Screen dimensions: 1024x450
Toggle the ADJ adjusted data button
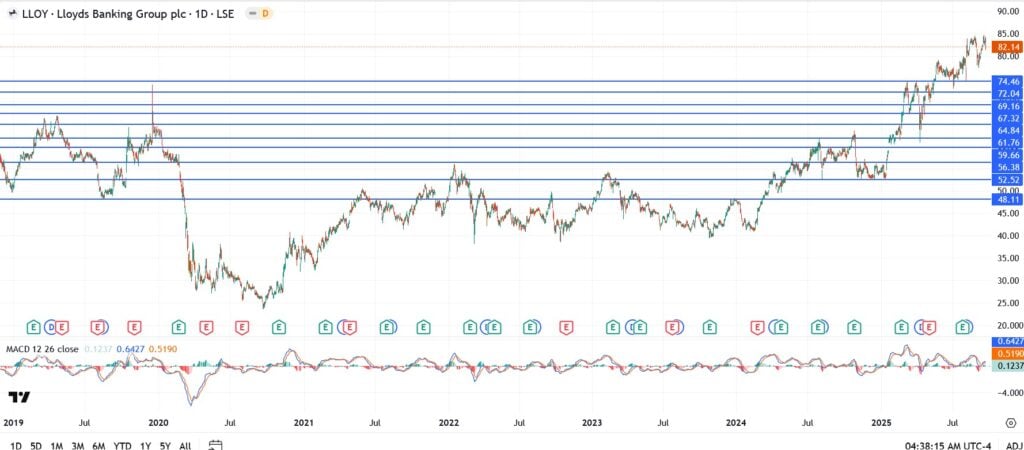click(x=1012, y=445)
